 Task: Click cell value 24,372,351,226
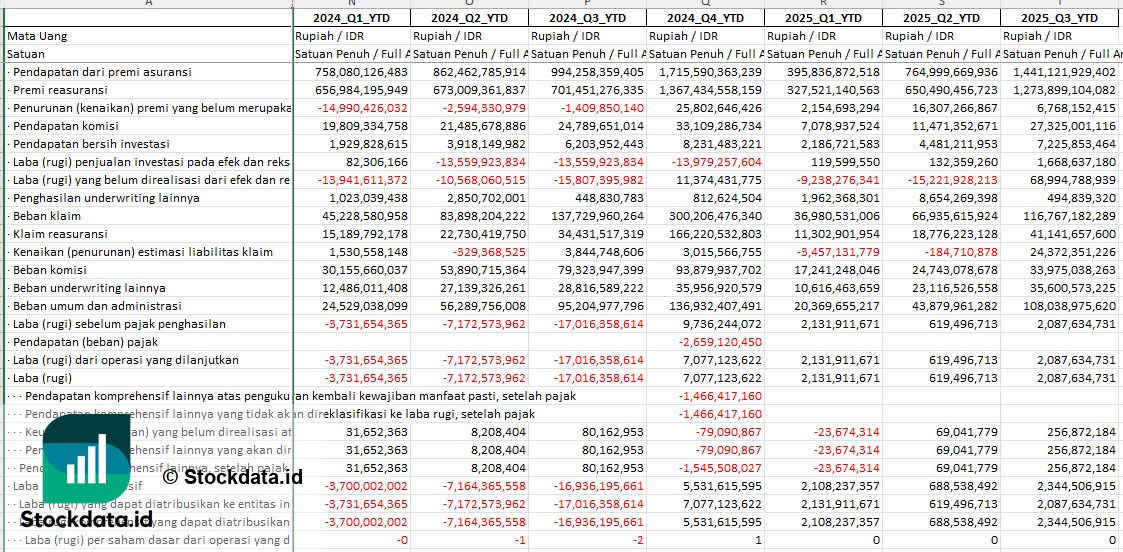[1073, 251]
